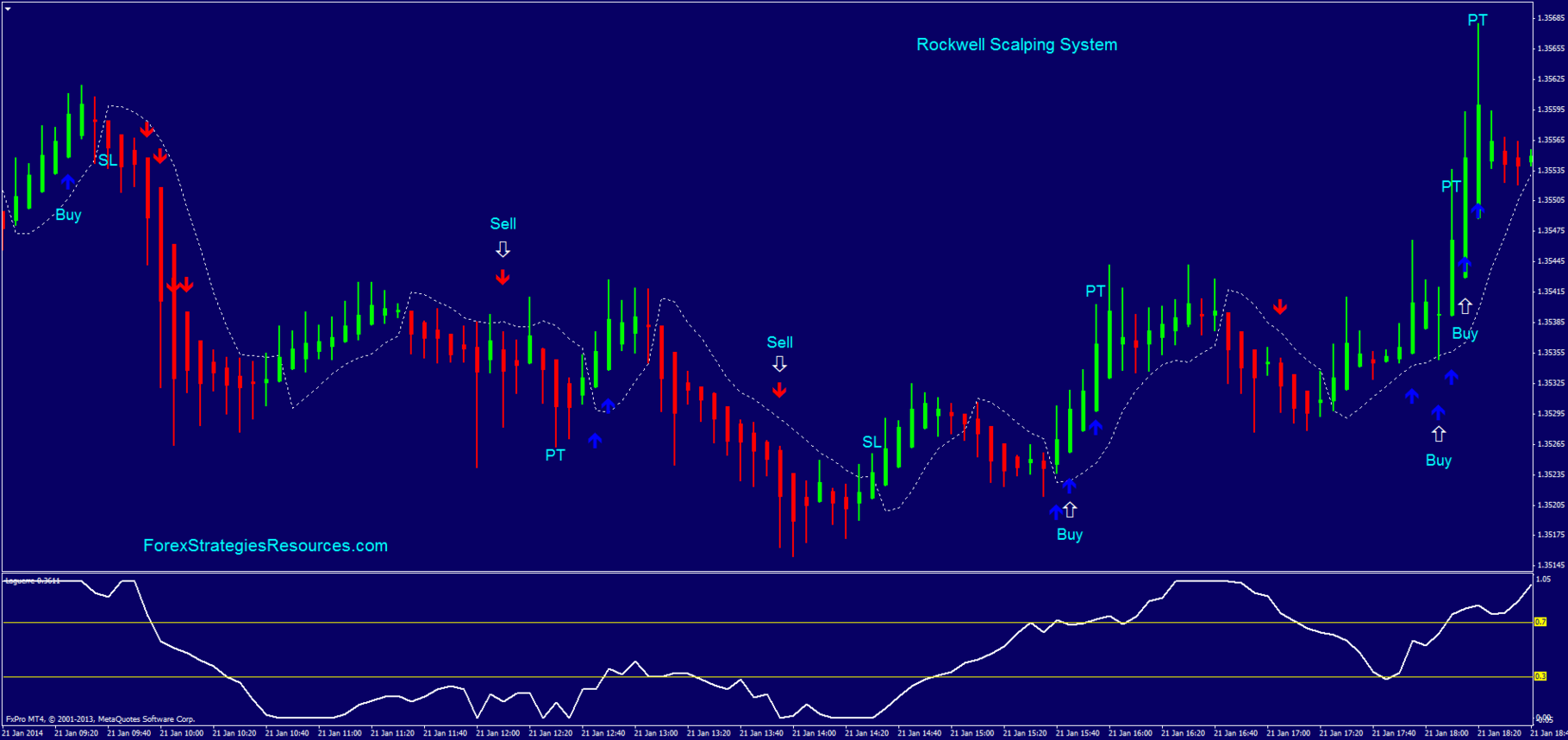Click the "21 Jan 12:40" time label
Screen dimensions: 1568x740
(x=603, y=733)
